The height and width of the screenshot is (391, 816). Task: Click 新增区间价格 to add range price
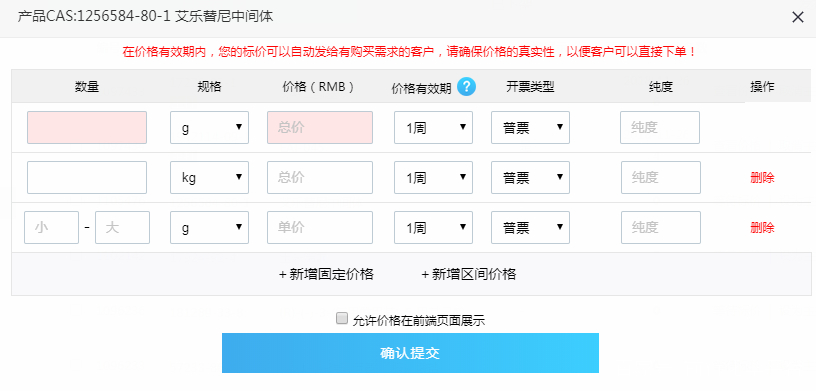pyautogui.click(x=468, y=274)
